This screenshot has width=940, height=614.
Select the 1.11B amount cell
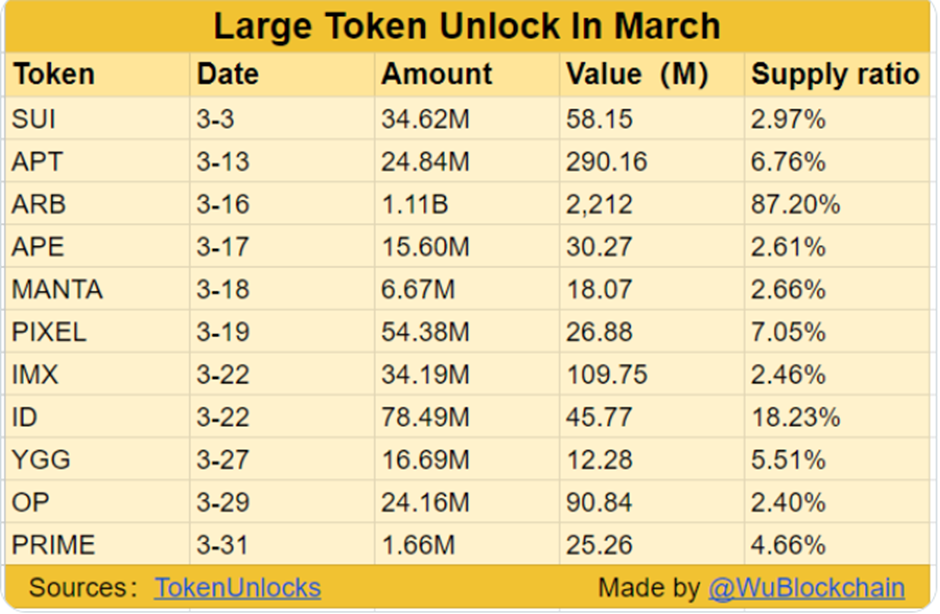tap(414, 204)
